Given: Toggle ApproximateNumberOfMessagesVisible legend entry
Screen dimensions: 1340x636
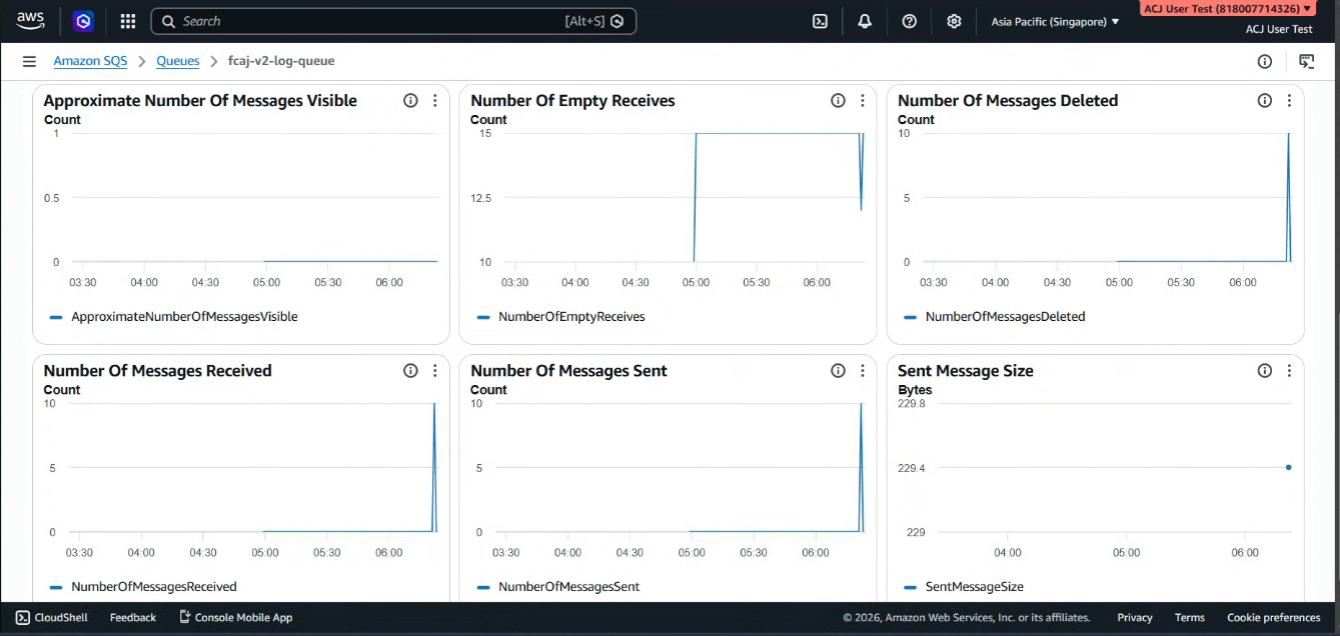Looking at the screenshot, I should pos(174,317).
